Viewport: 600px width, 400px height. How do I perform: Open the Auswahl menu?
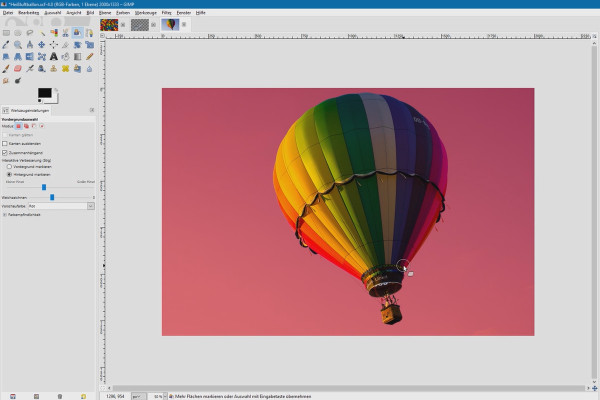point(53,13)
